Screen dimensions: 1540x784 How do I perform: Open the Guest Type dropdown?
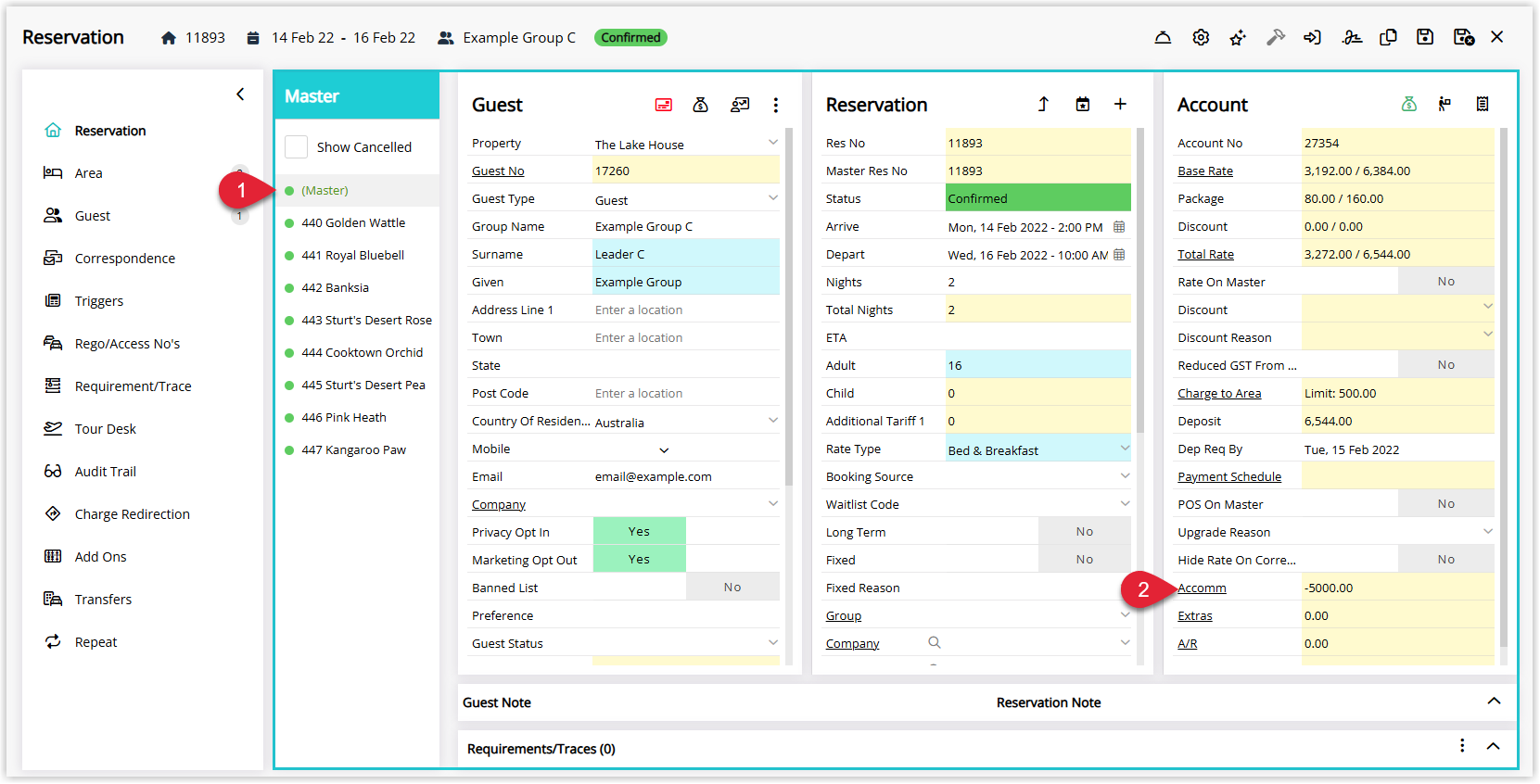click(773, 198)
